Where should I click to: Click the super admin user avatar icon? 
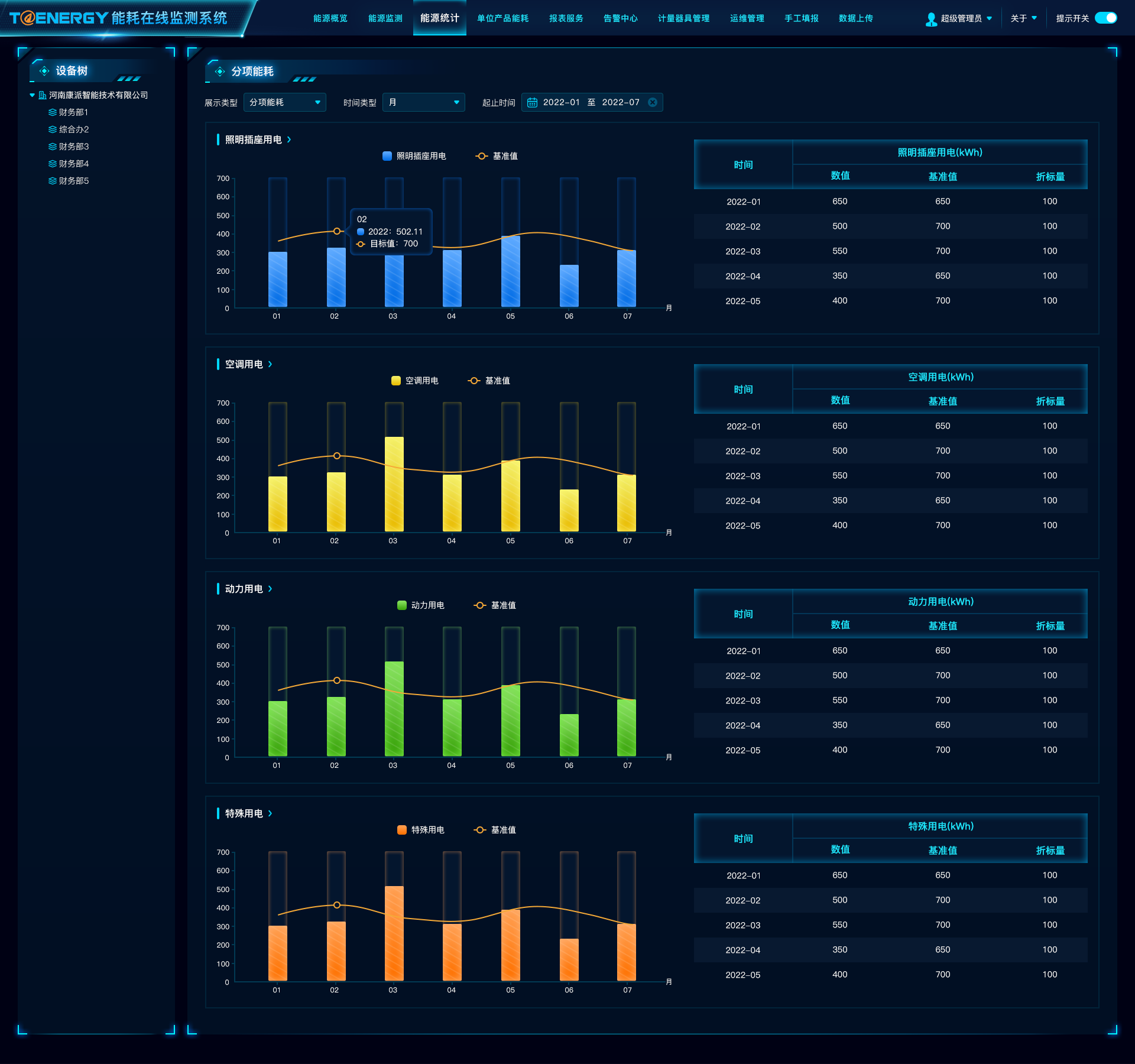click(x=931, y=19)
